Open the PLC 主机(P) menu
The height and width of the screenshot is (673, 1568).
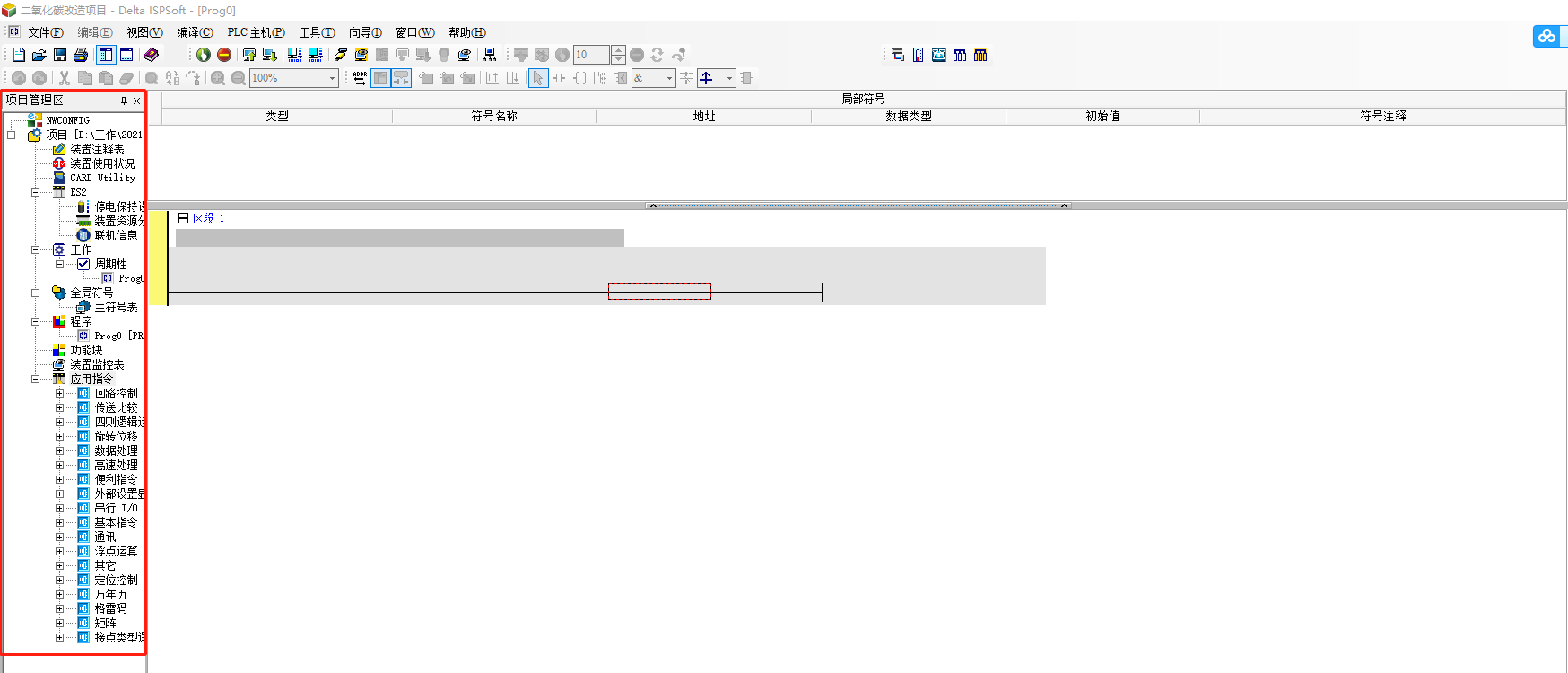[x=256, y=32]
